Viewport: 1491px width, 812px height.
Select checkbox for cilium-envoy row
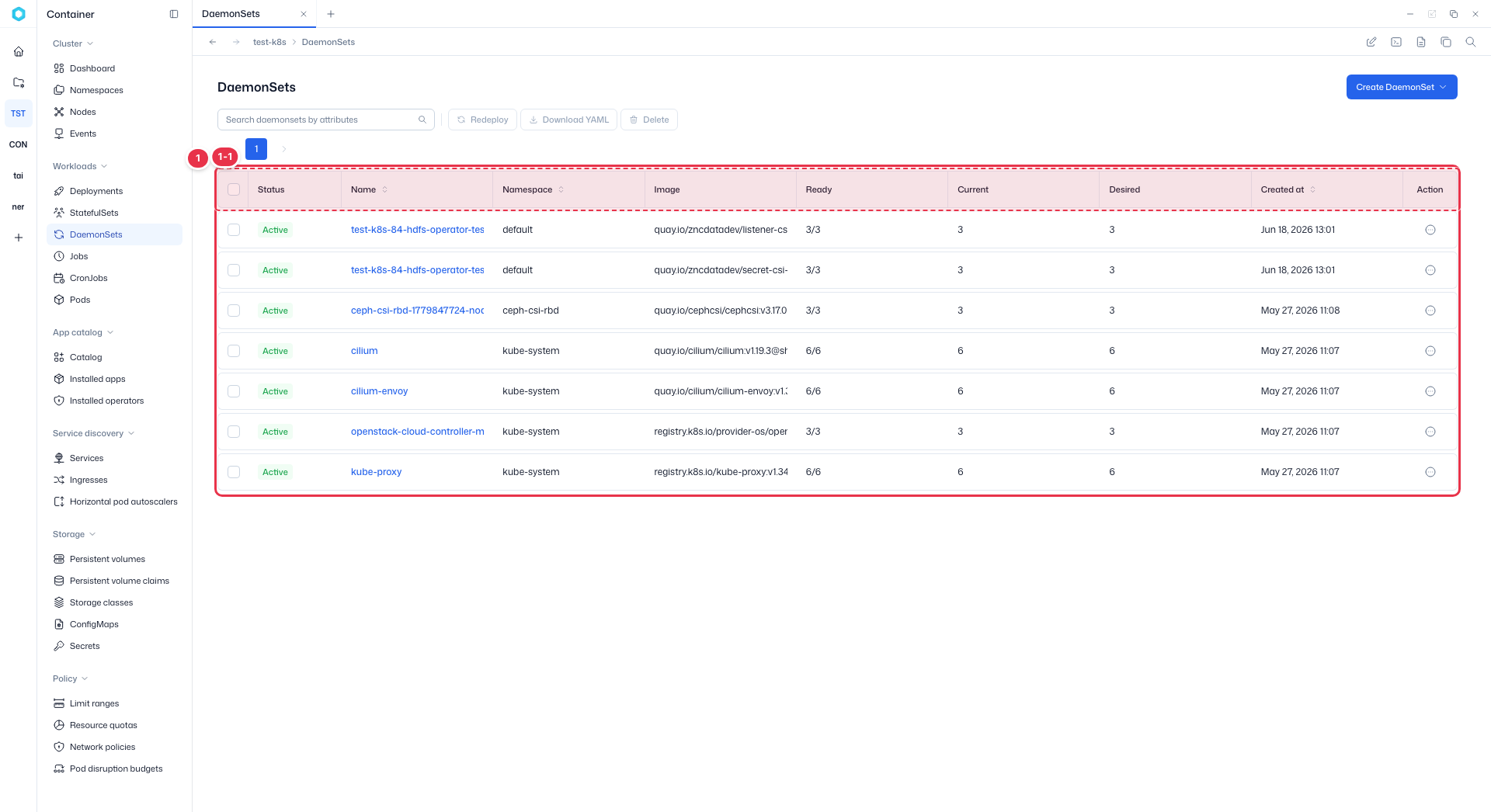[x=234, y=391]
